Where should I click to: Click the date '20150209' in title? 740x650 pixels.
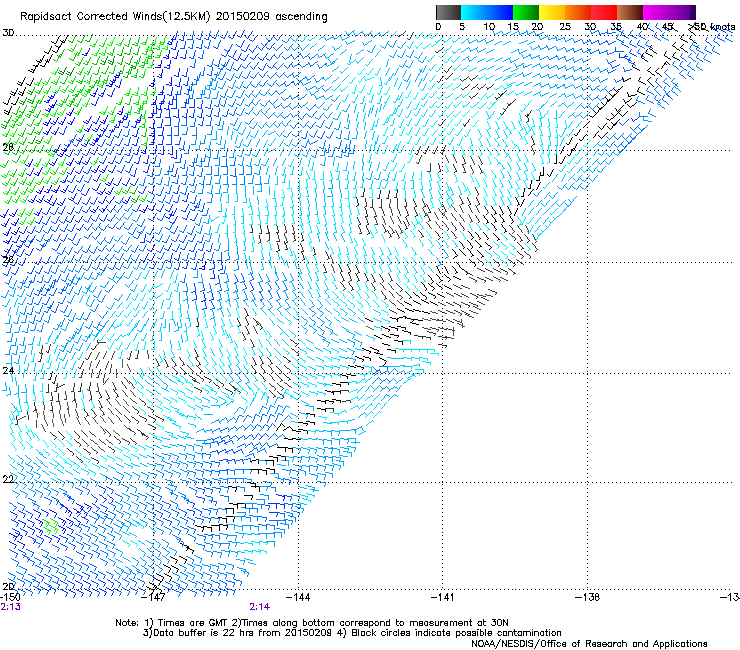point(243,17)
